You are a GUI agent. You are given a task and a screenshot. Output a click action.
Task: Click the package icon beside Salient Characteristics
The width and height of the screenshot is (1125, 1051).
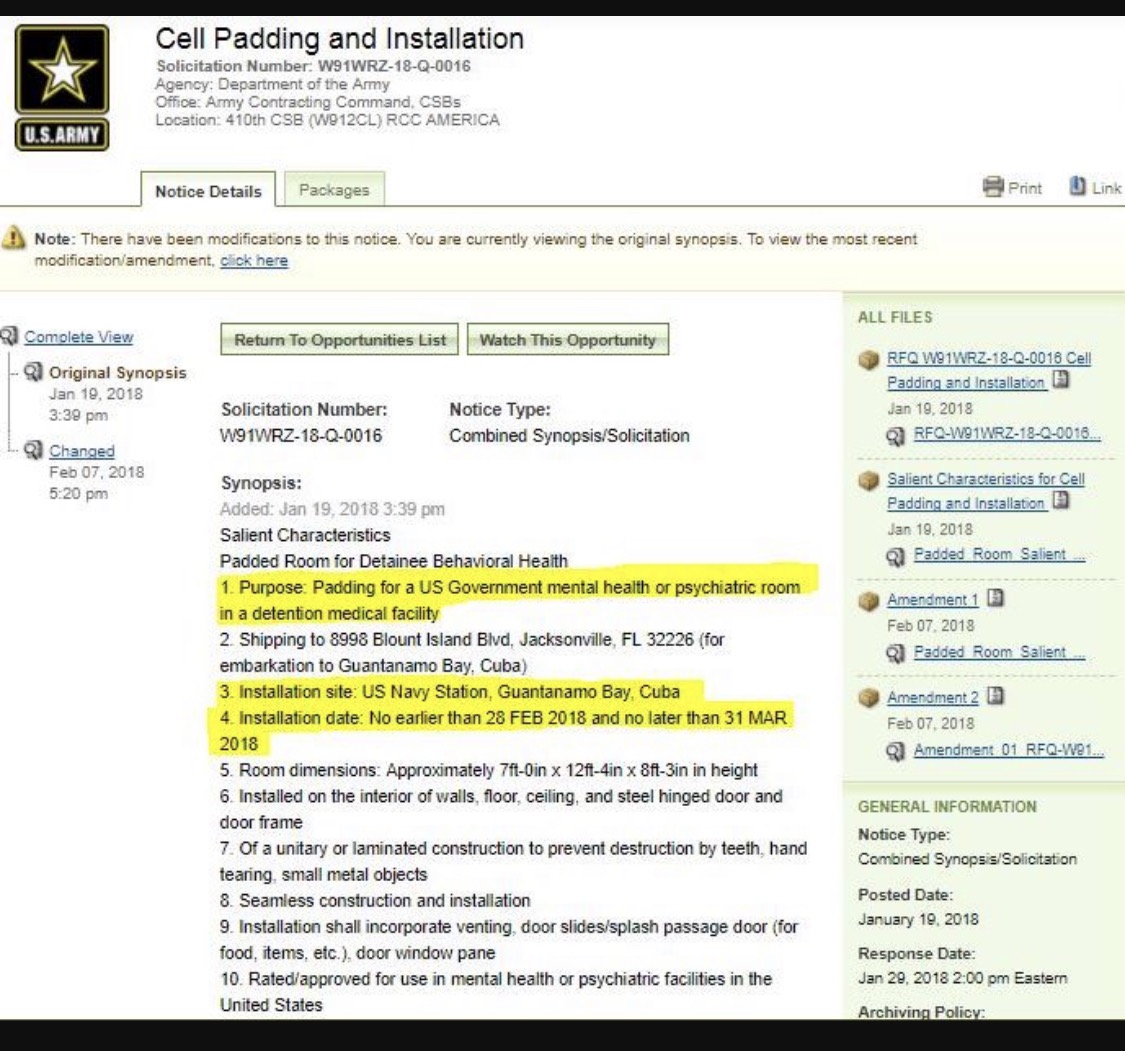tap(870, 480)
